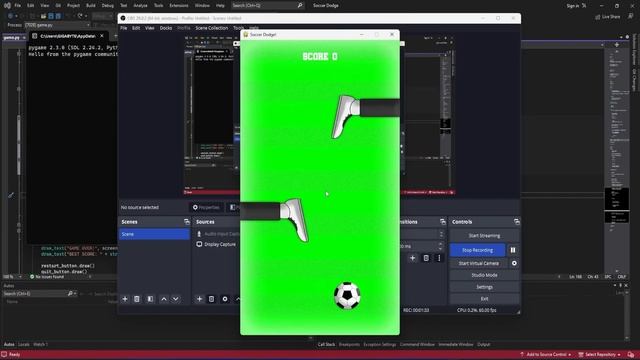Click Sign in on Visual Studio
This screenshot has height=360, width=640.
point(573,6)
